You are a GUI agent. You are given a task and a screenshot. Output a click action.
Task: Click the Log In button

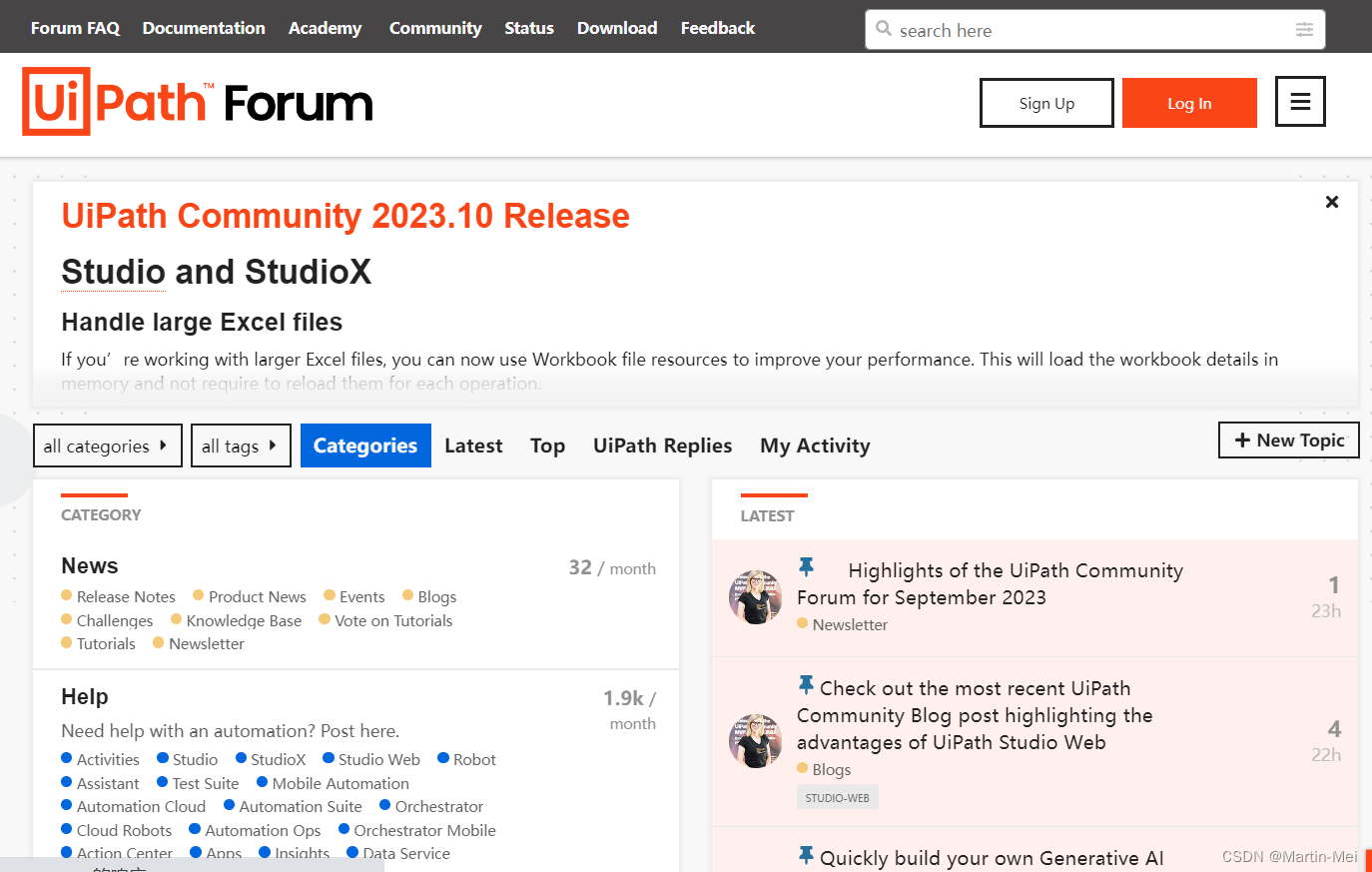[1189, 103]
